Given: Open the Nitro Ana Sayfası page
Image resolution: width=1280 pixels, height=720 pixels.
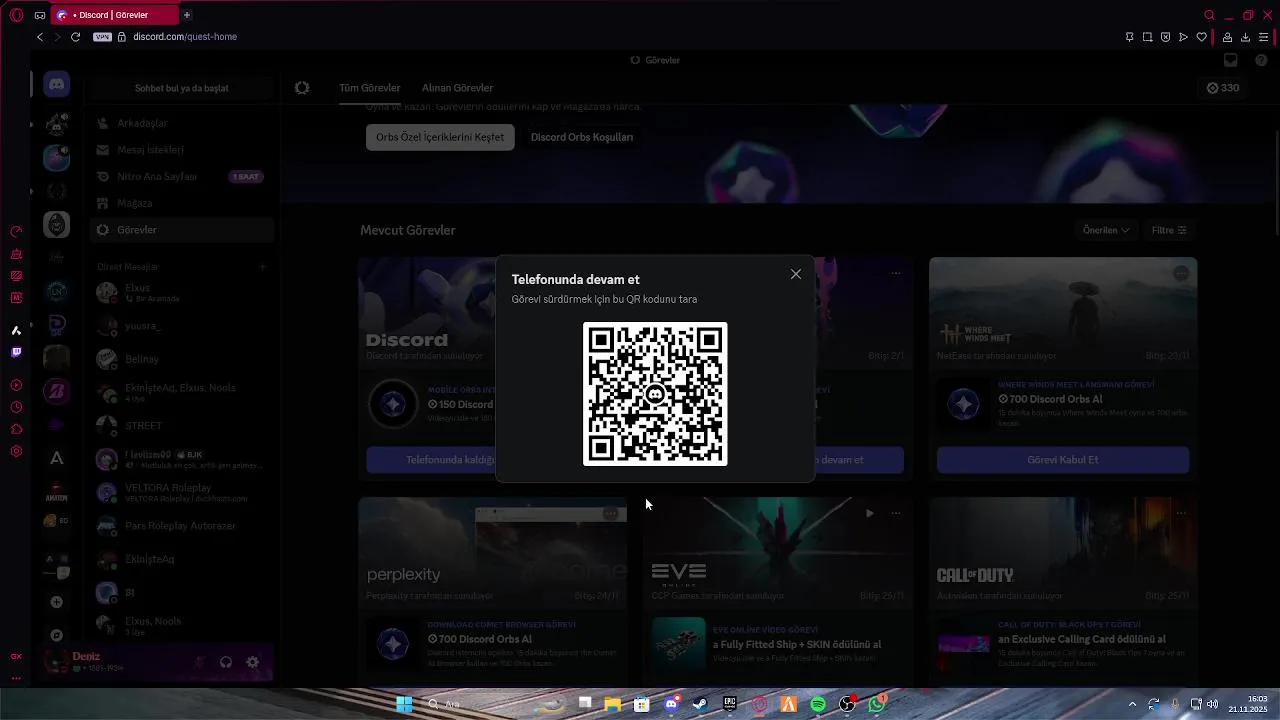Looking at the screenshot, I should [181, 177].
